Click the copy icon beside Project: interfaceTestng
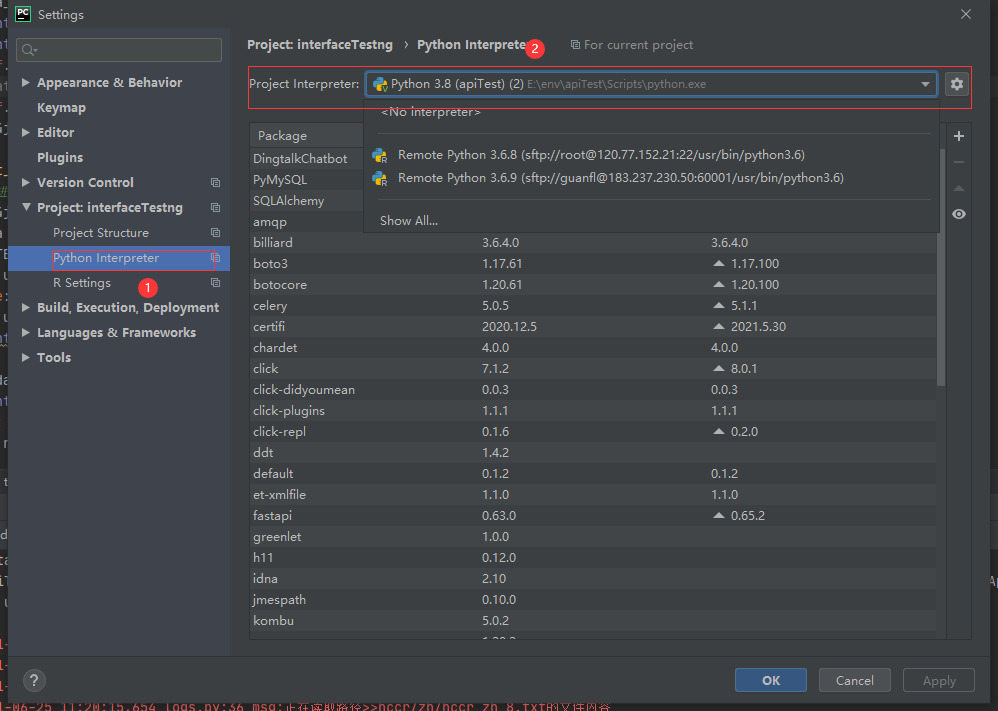This screenshot has width=998, height=711. 216,208
